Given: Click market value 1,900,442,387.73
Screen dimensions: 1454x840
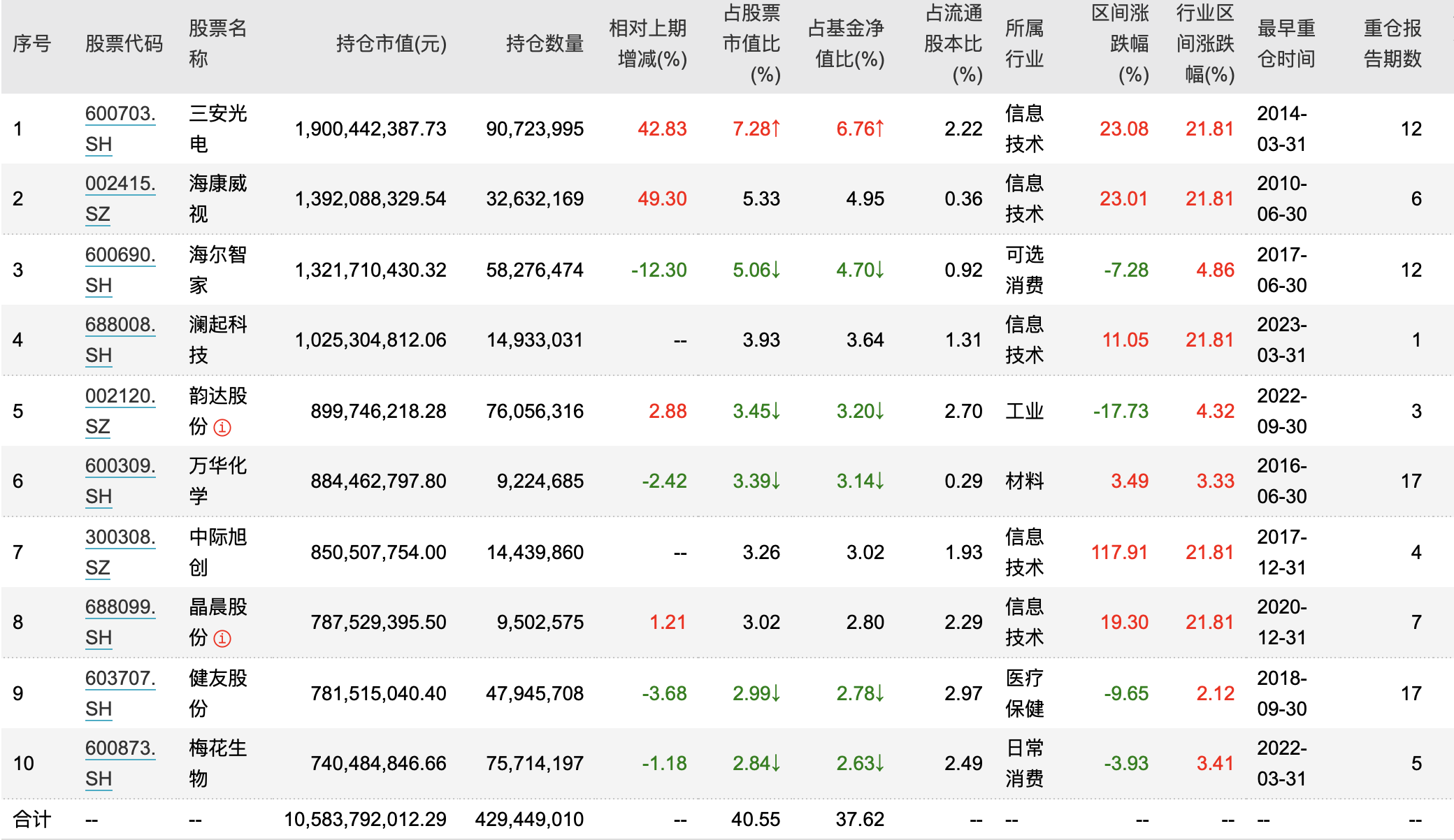Looking at the screenshot, I should coord(370,129).
